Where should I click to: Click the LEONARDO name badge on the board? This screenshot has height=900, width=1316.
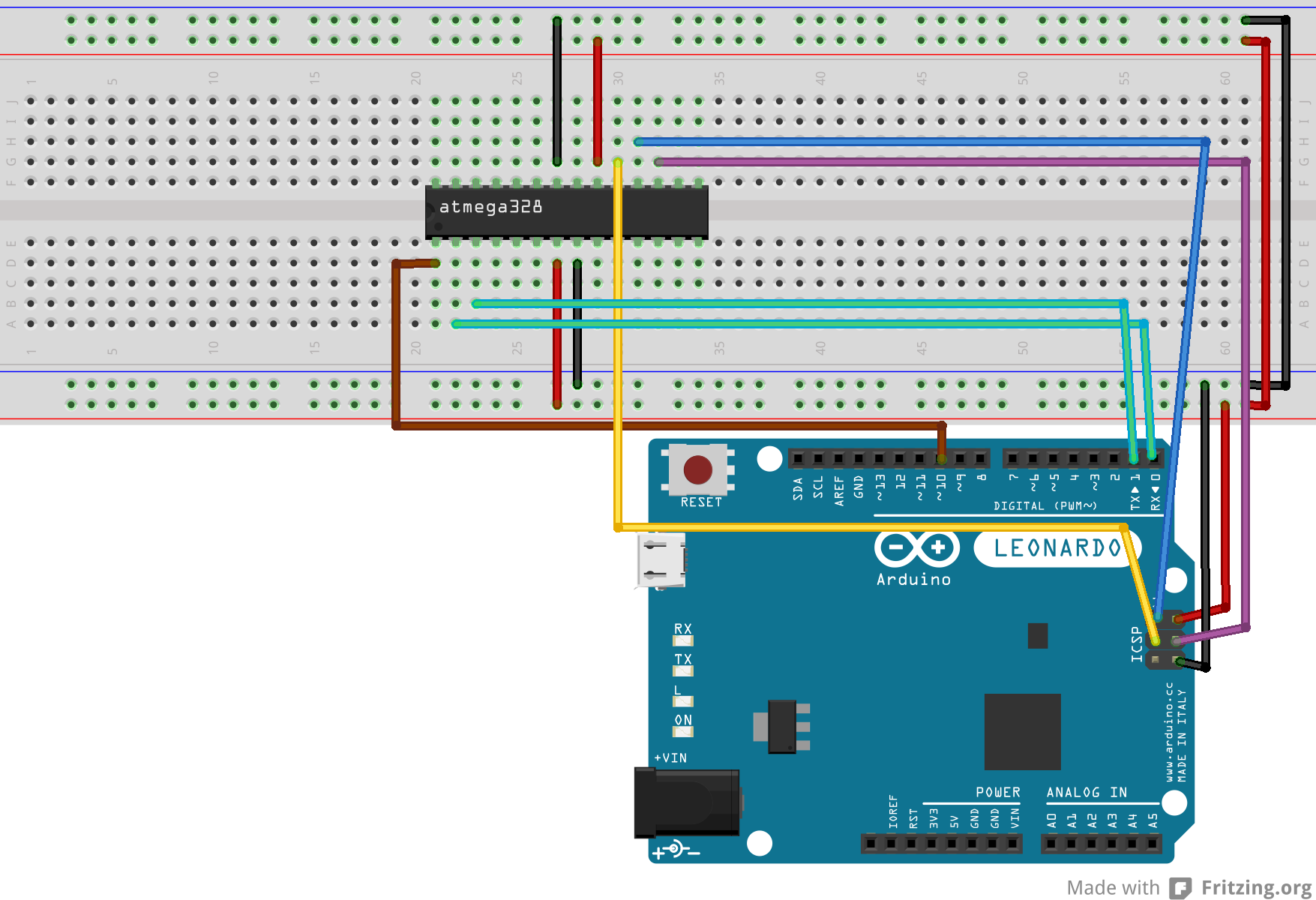pos(1057,548)
